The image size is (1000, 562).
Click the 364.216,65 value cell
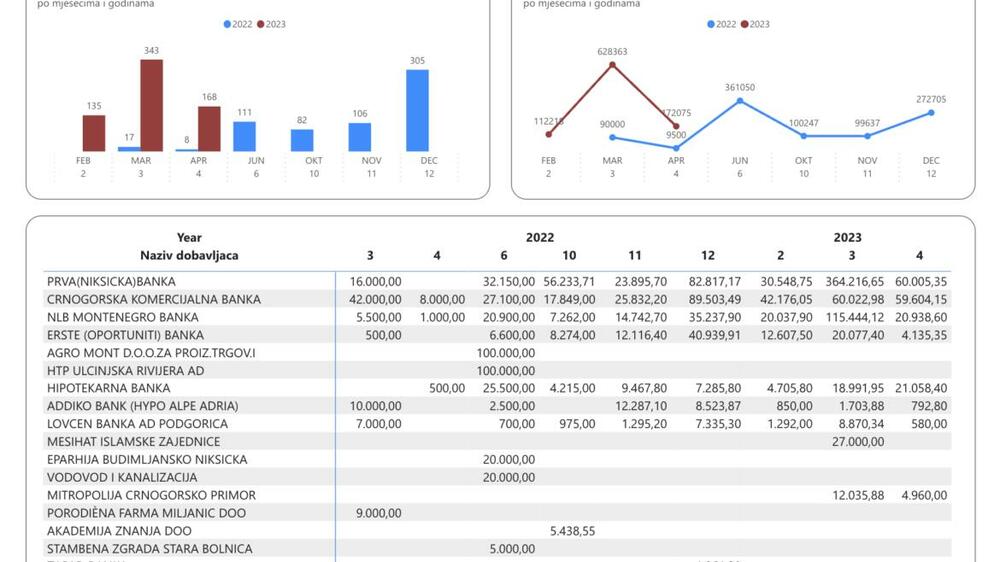click(x=854, y=281)
